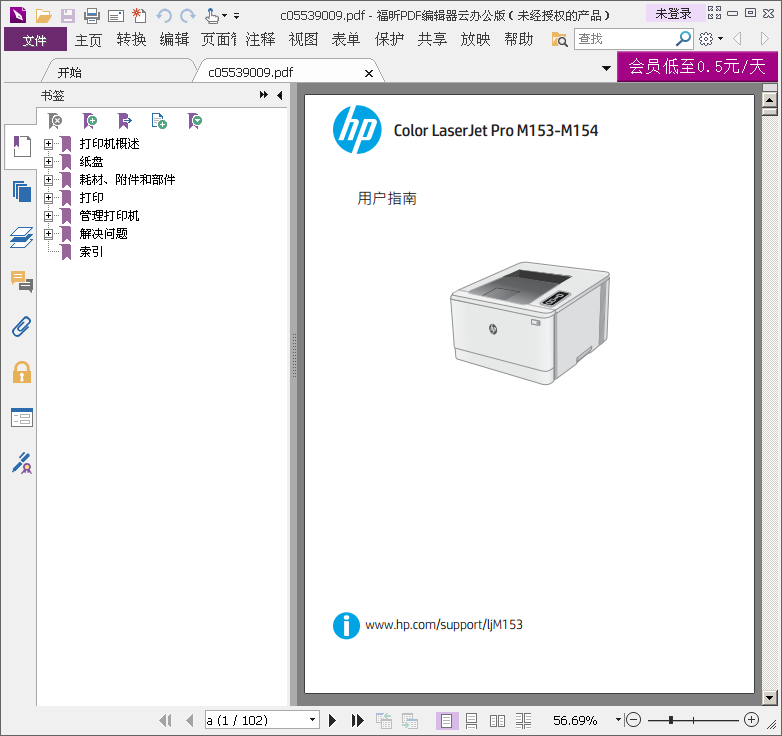This screenshot has height=736, width=782.
Task: Enable facing two-page view mode
Action: [497, 721]
